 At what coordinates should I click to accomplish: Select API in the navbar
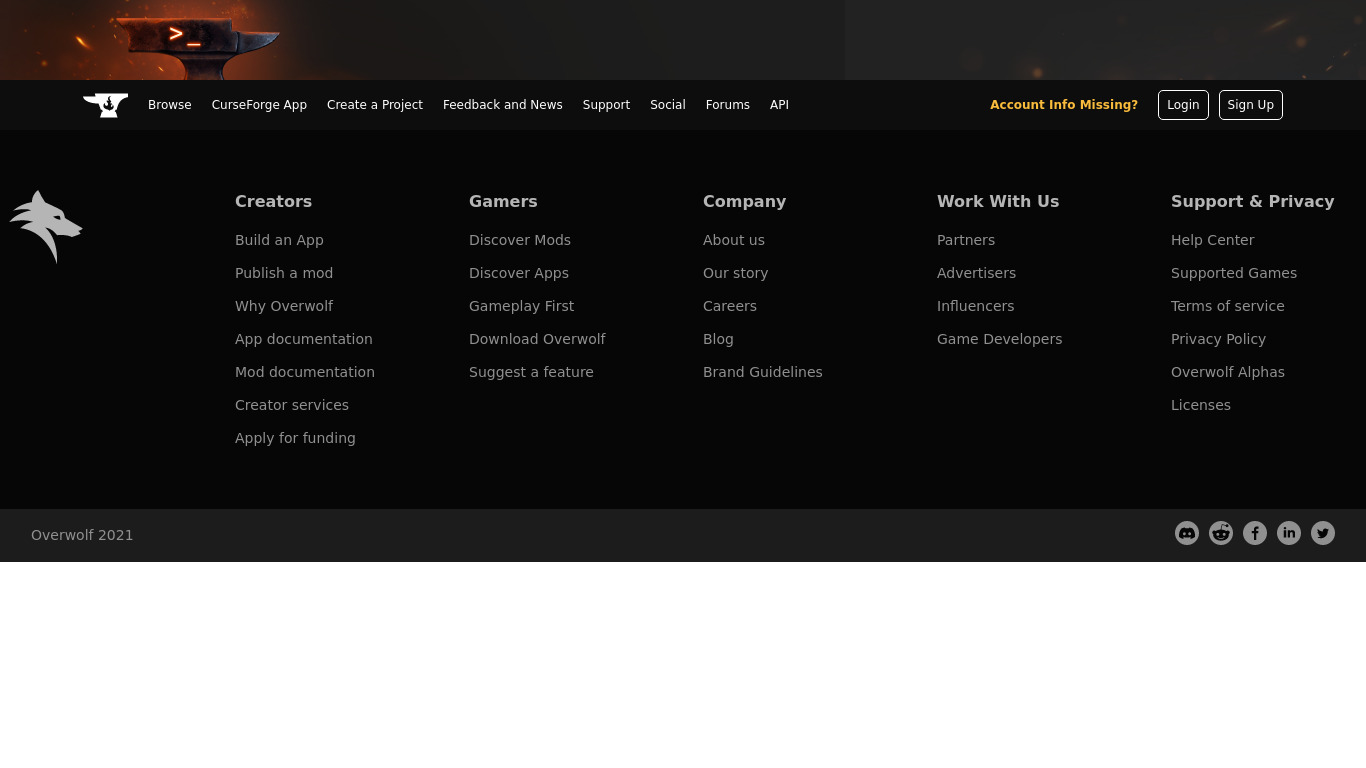pyautogui.click(x=779, y=105)
